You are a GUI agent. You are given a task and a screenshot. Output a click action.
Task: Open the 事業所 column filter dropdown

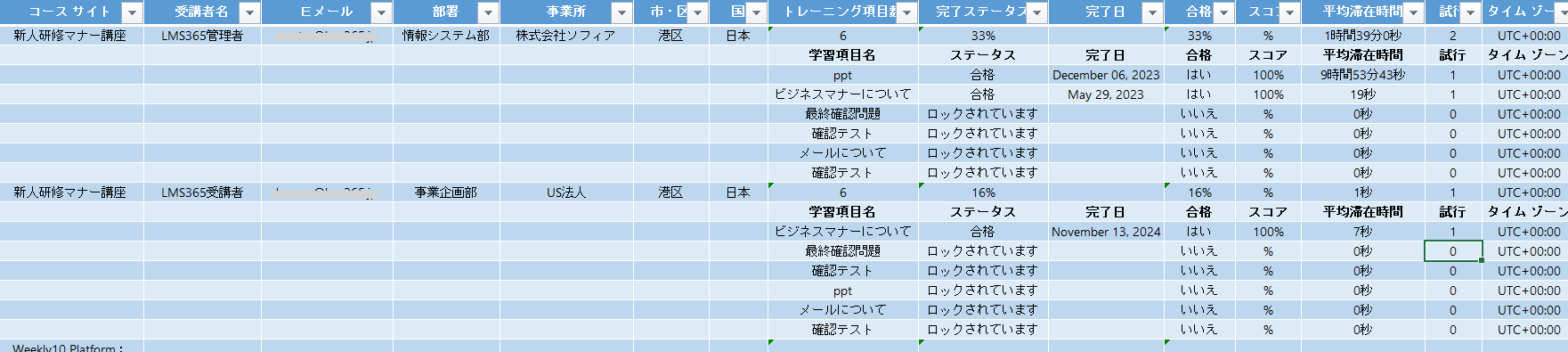click(x=622, y=12)
